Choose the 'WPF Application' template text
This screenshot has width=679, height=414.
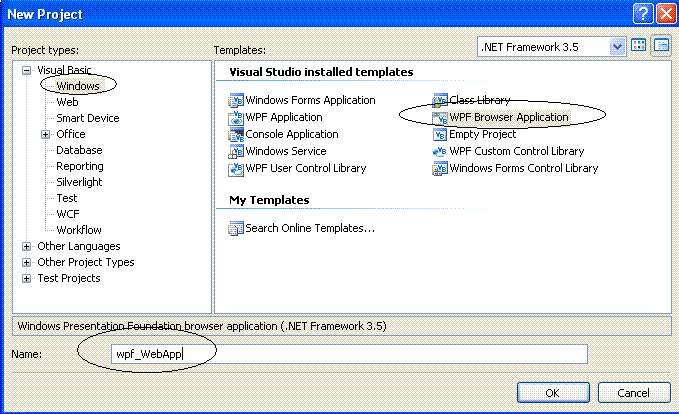click(x=284, y=117)
